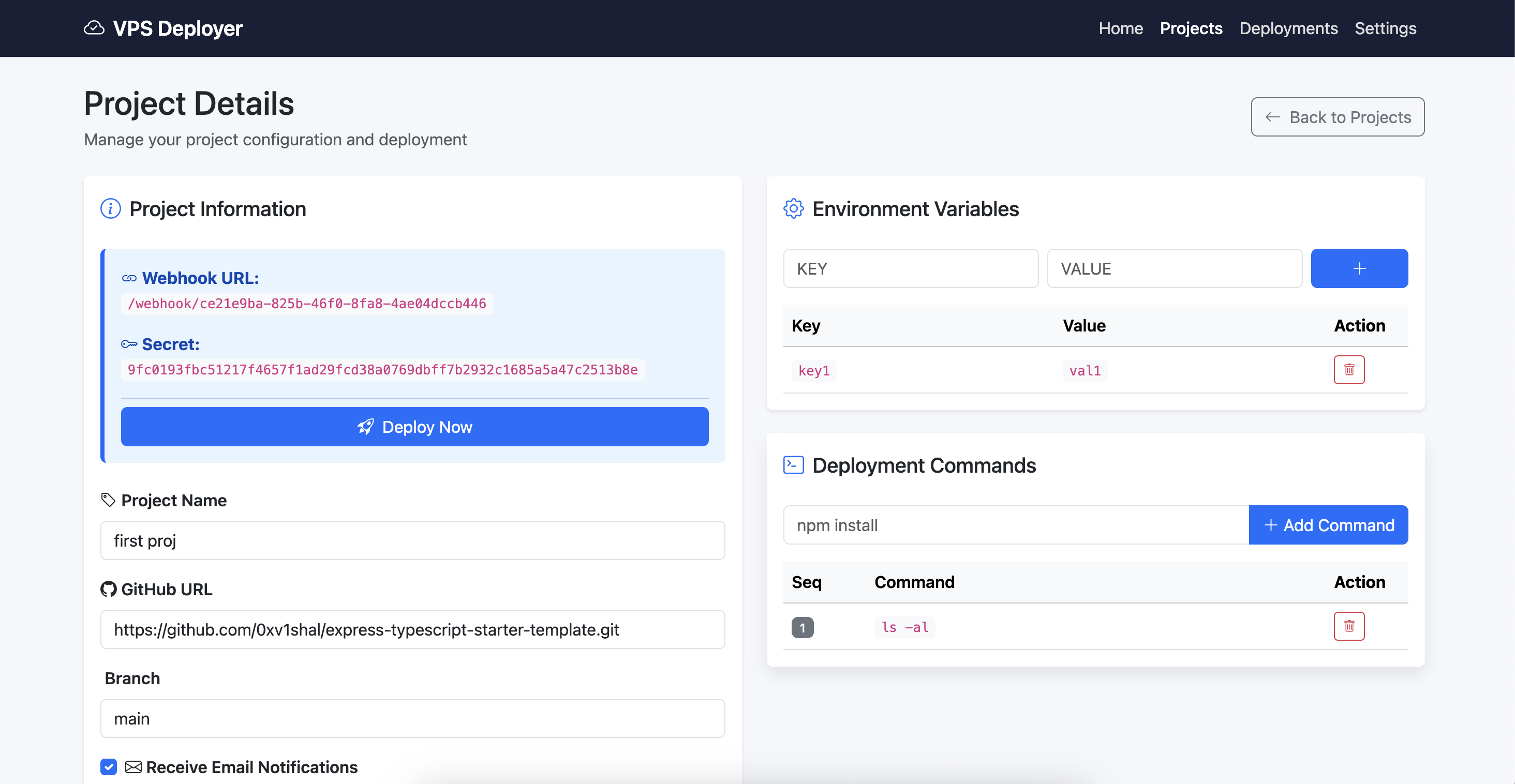Screen dimensions: 1515x784
Task: Click the rocket icon inside Deploy Now
Action: coord(366,427)
